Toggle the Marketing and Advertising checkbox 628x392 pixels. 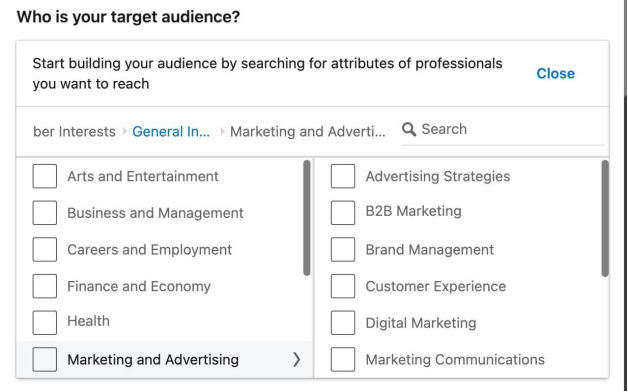(x=44, y=360)
